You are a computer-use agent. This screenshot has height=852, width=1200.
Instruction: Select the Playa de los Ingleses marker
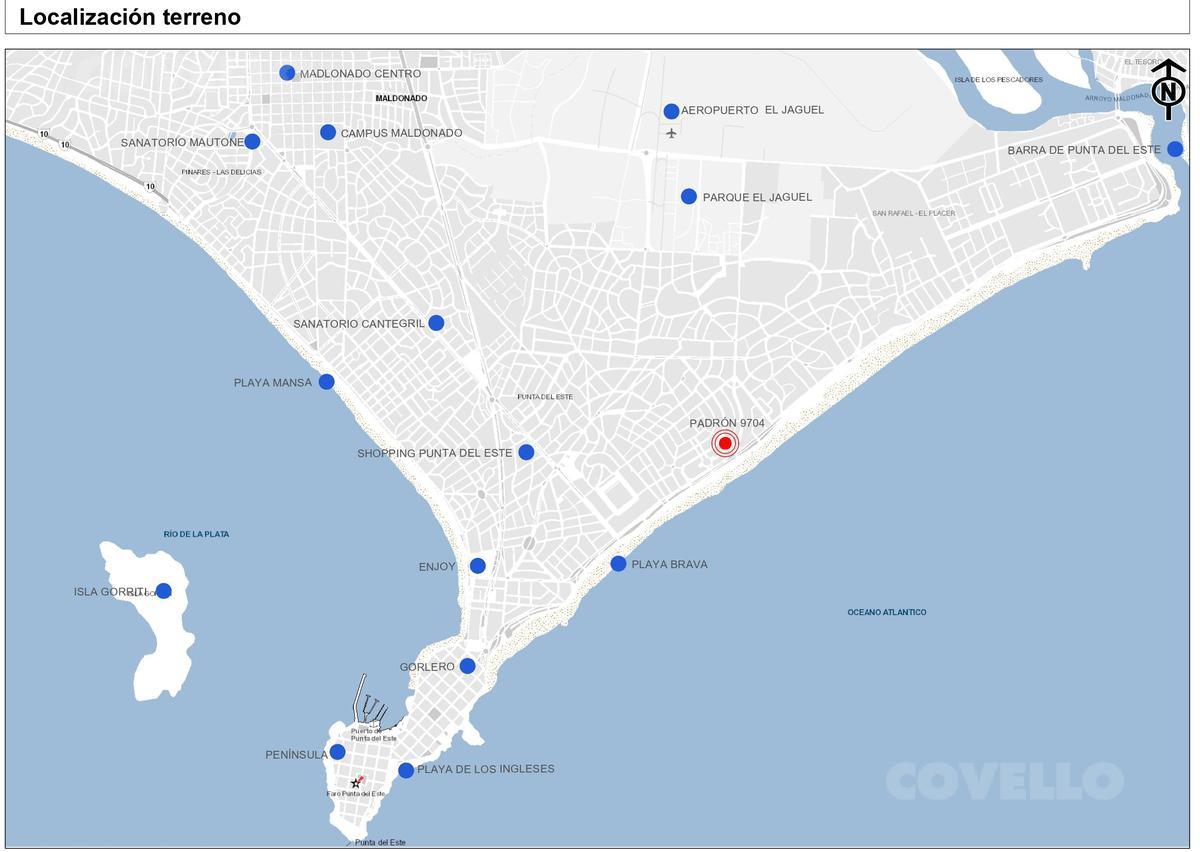(x=406, y=770)
